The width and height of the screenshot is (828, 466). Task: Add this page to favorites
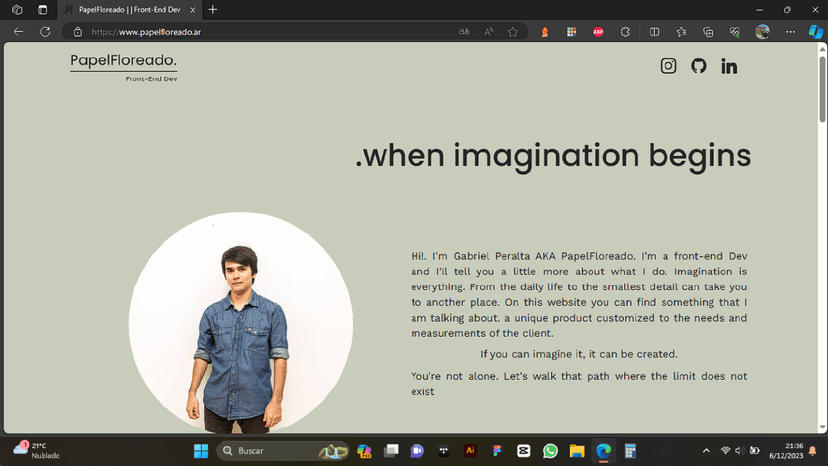[513, 32]
